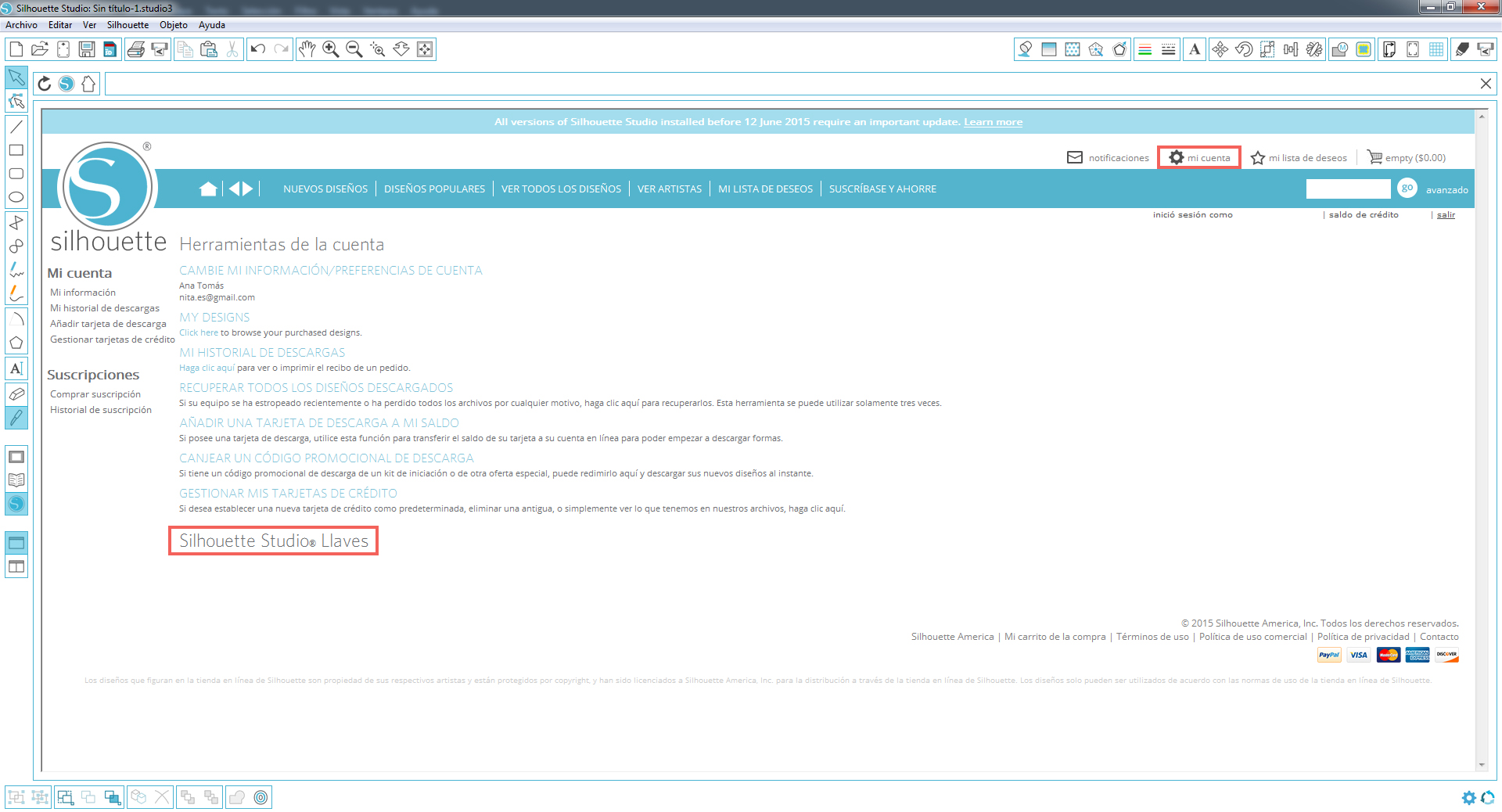Open the Ver menu

(x=89, y=25)
